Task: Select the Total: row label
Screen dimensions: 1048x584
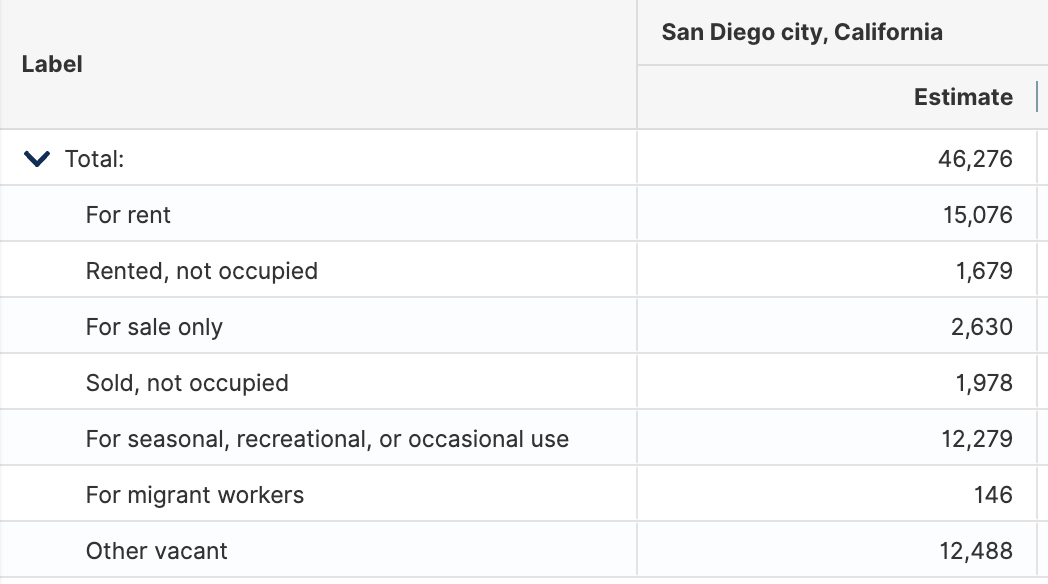Action: tap(94, 159)
